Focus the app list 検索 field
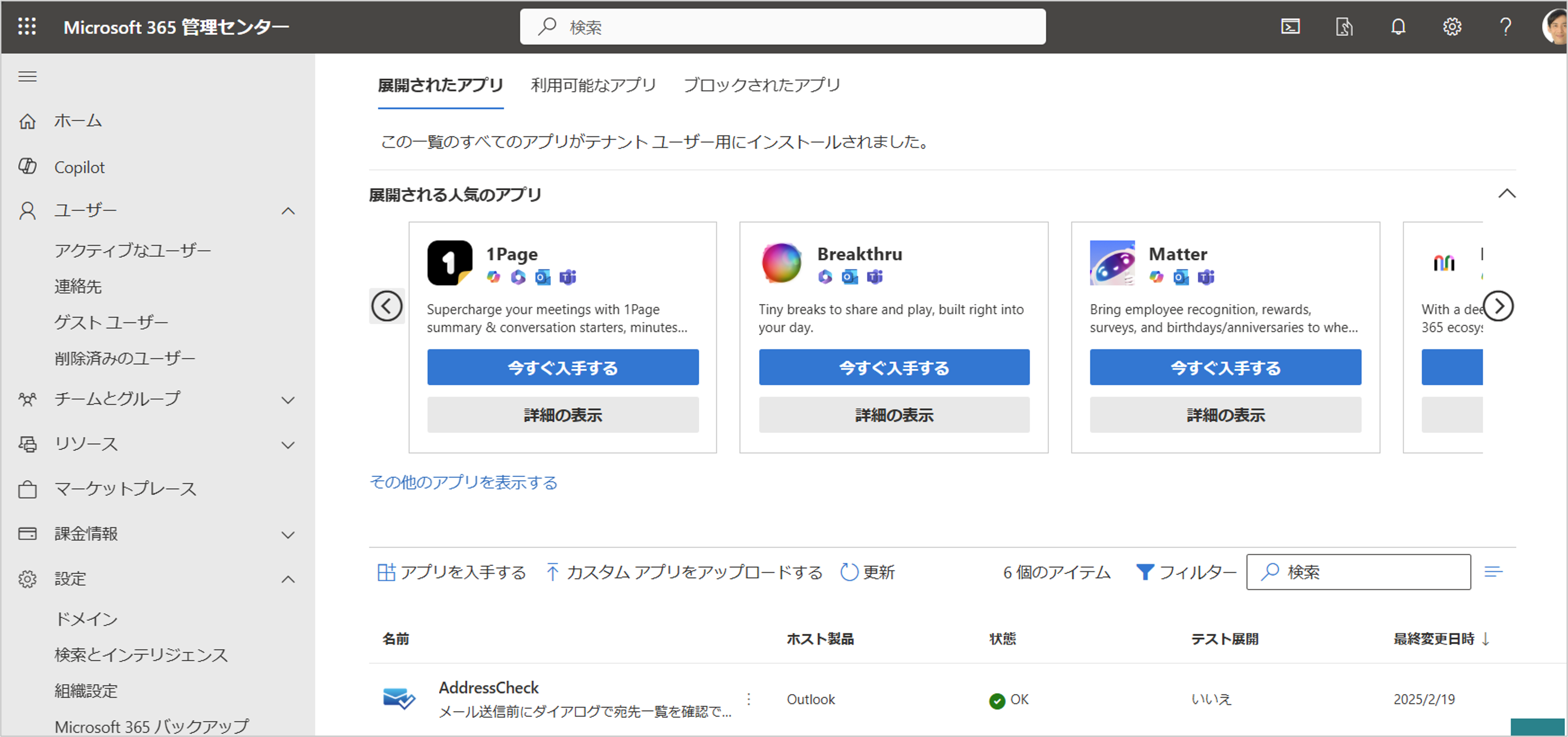This screenshot has width=1568, height=737. pos(1358,572)
